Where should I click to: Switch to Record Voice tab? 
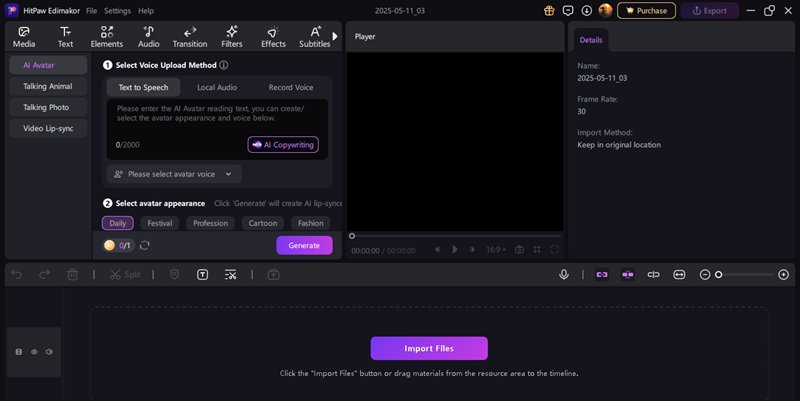(291, 87)
